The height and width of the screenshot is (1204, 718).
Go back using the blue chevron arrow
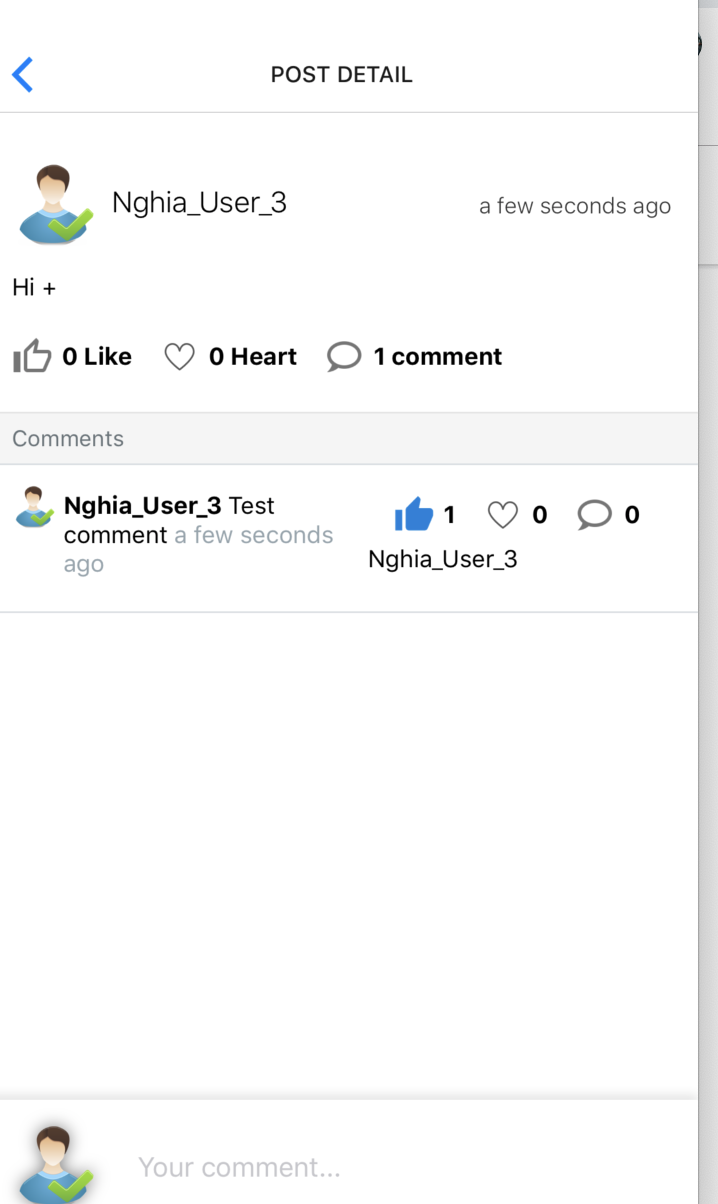22,74
